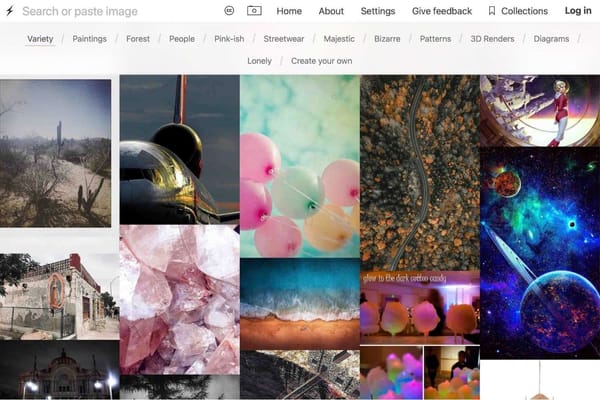This screenshot has height=400, width=600.
Task: Focus the Search or paste image field
Action: point(110,11)
